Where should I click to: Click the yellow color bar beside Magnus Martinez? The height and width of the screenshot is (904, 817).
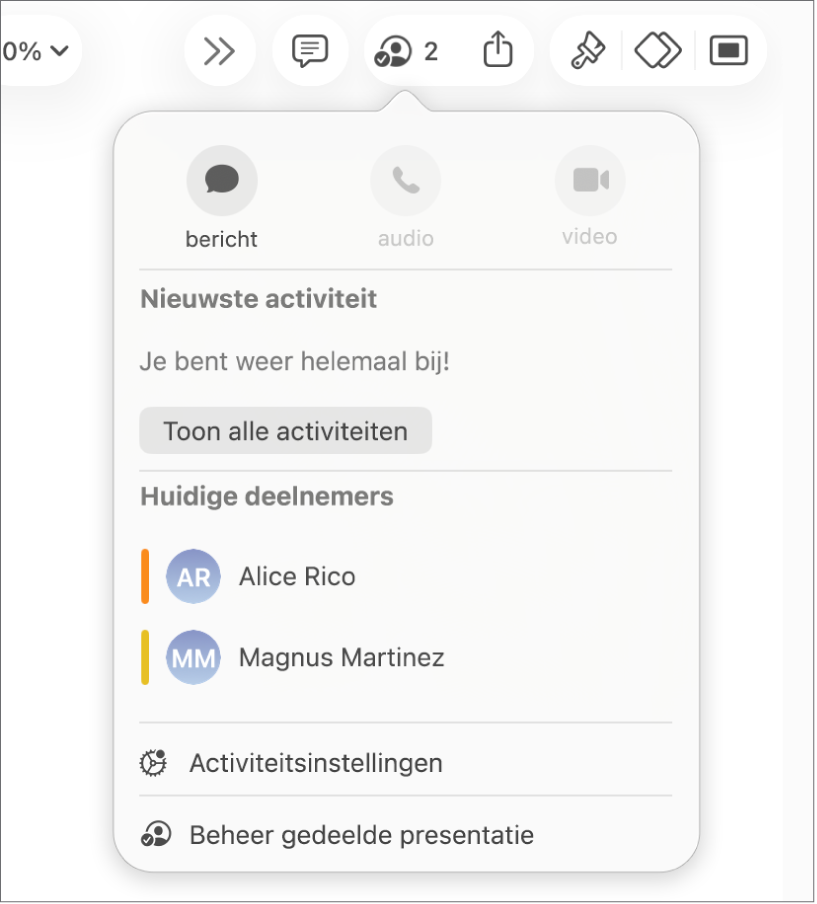pos(145,657)
